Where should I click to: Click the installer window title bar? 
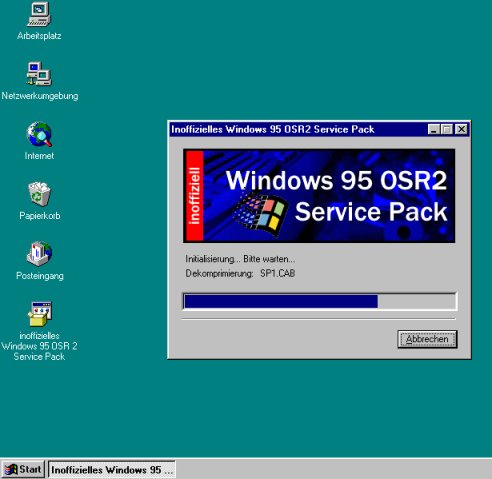pos(319,129)
